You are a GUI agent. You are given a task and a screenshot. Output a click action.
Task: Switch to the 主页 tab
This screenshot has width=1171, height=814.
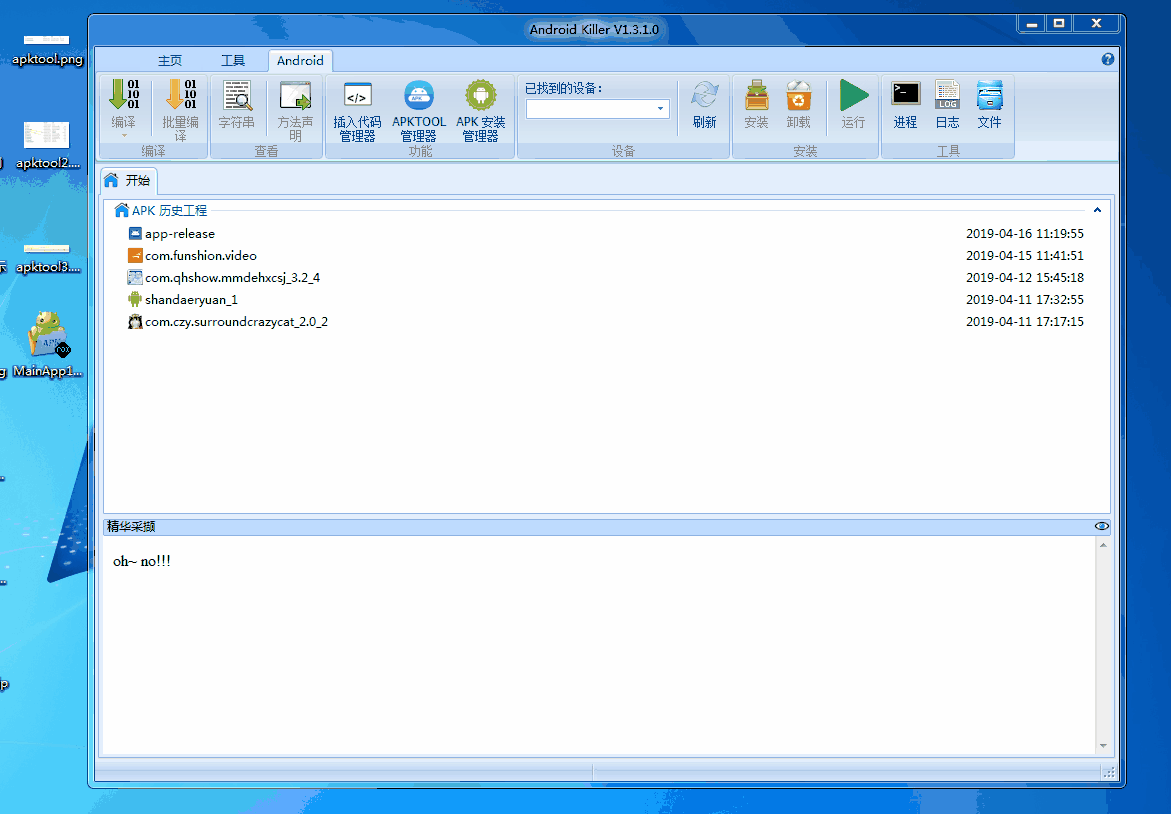tap(169, 60)
